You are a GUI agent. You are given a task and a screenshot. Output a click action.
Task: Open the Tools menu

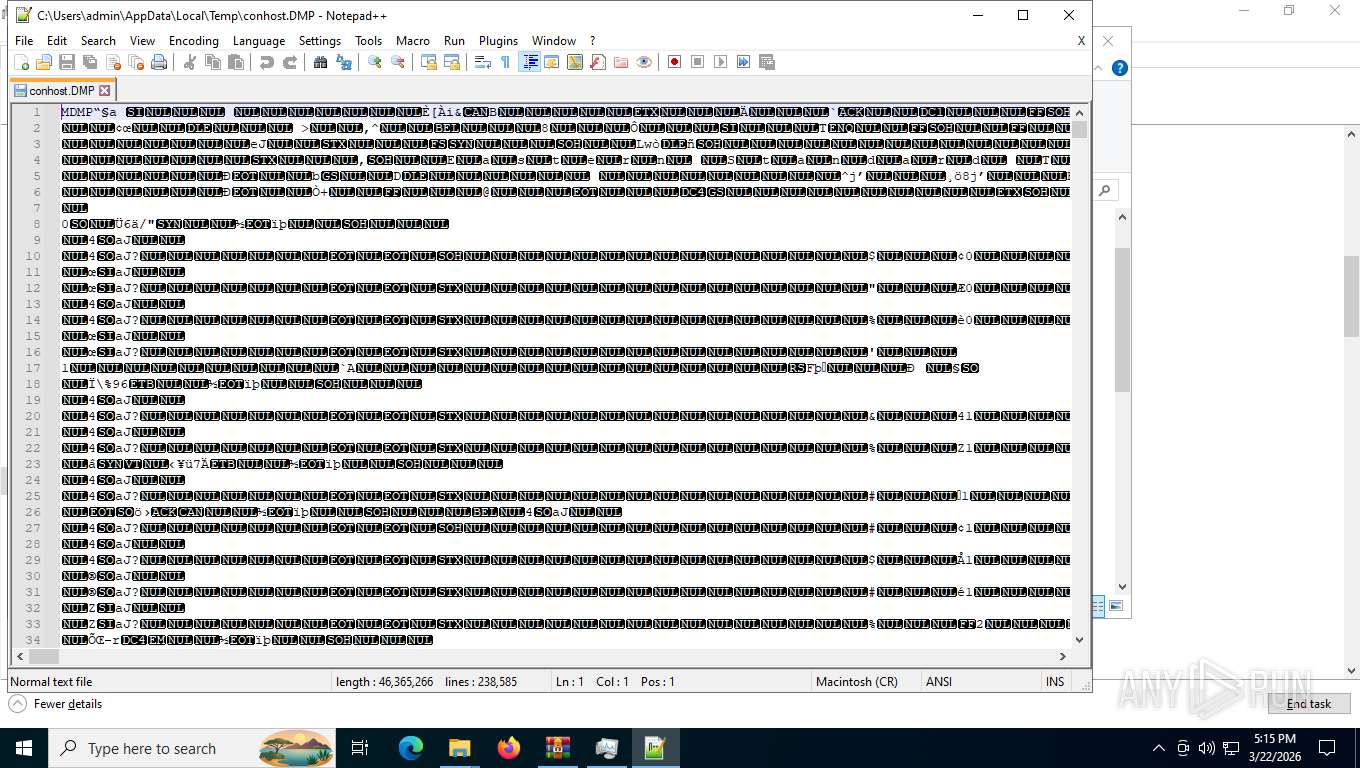click(368, 41)
